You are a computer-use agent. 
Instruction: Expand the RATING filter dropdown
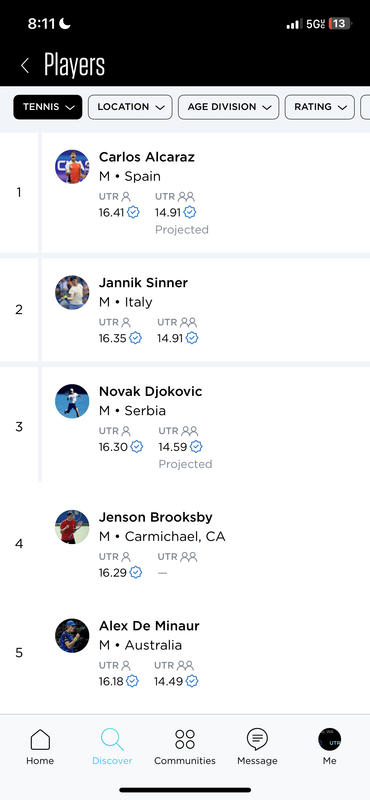(x=319, y=107)
